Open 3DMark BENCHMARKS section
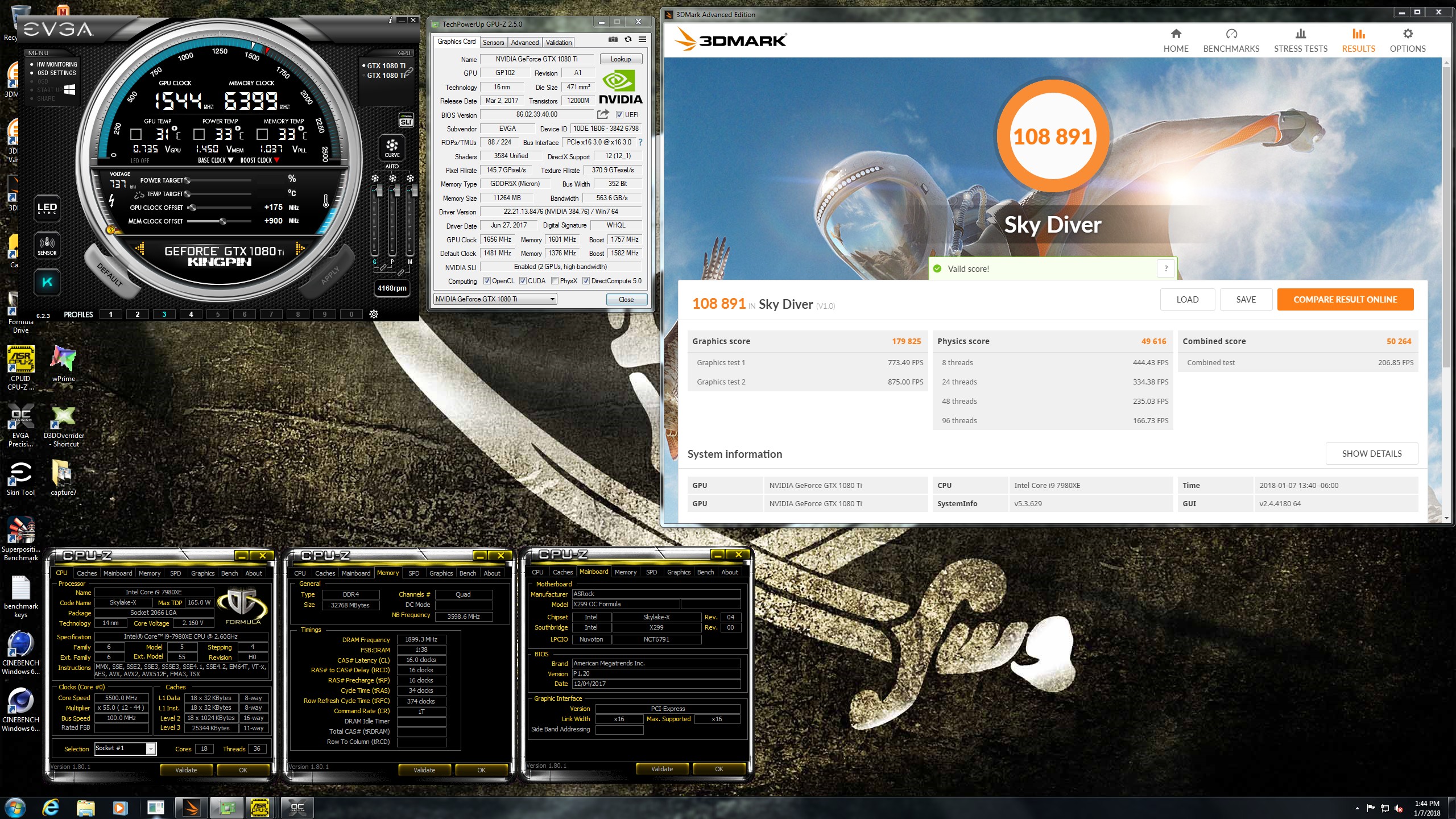 click(x=1231, y=41)
